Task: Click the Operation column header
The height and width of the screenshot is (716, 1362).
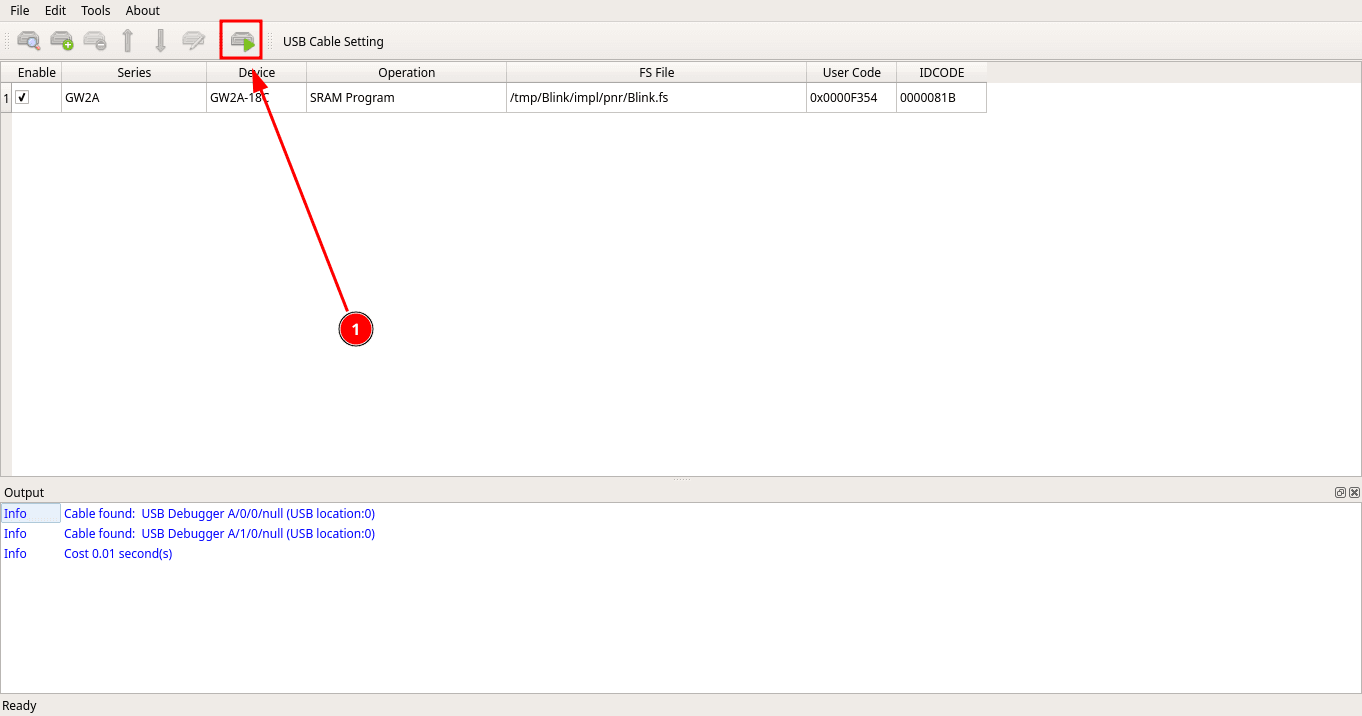Action: pyautogui.click(x=407, y=72)
